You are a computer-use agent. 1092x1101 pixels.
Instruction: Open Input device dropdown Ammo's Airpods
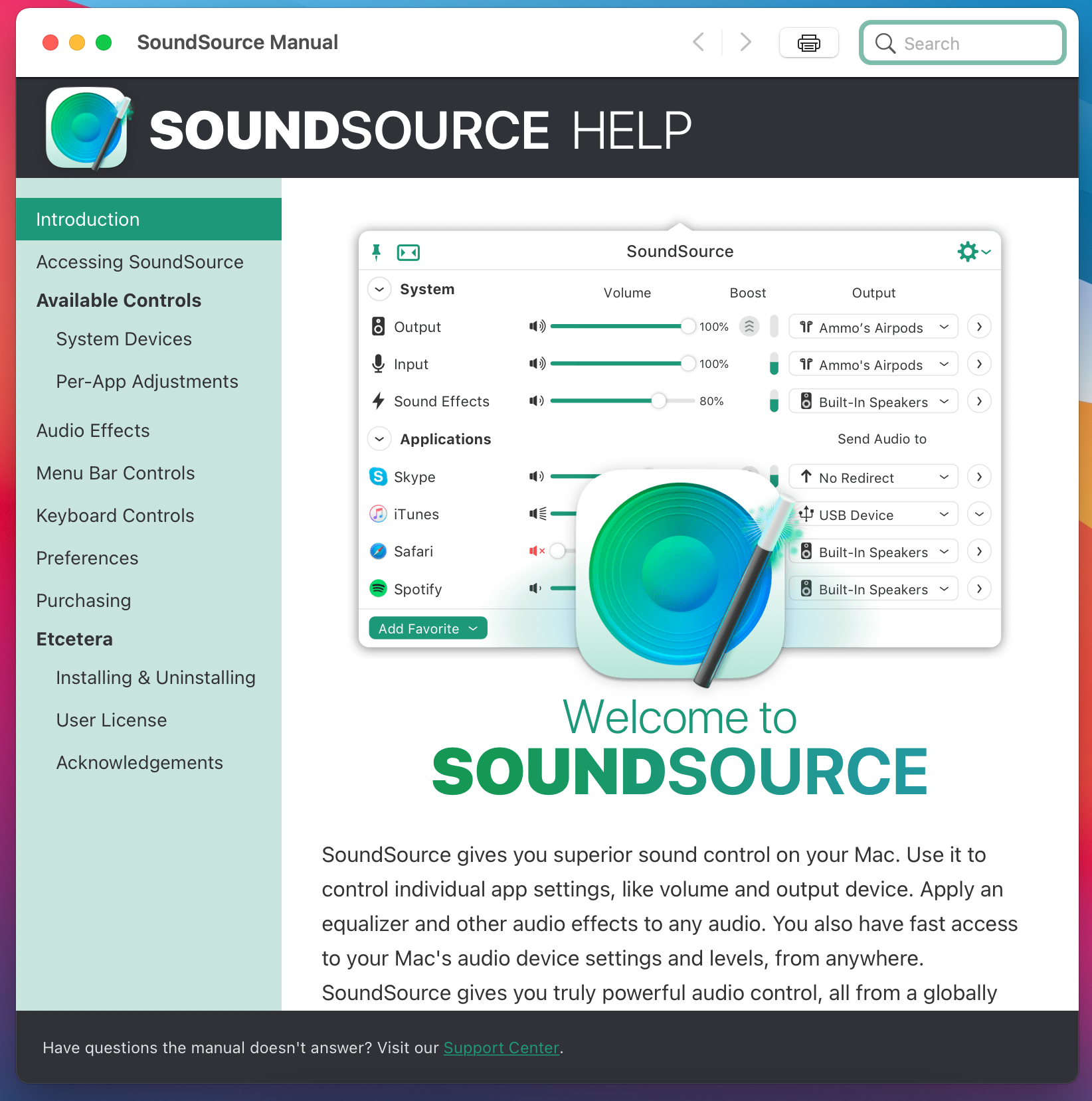tap(873, 364)
